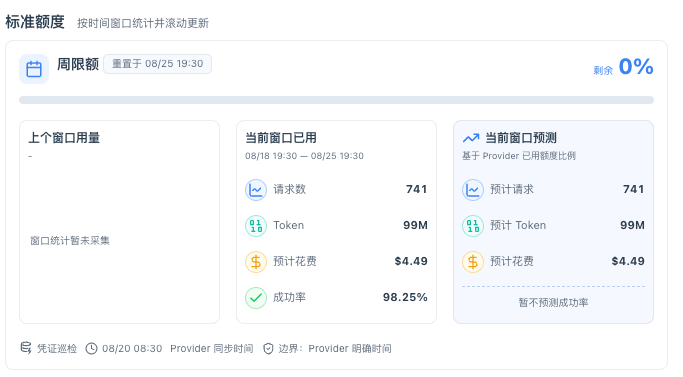
Task: Click the 741 value beside 请求数
Action: (416, 189)
